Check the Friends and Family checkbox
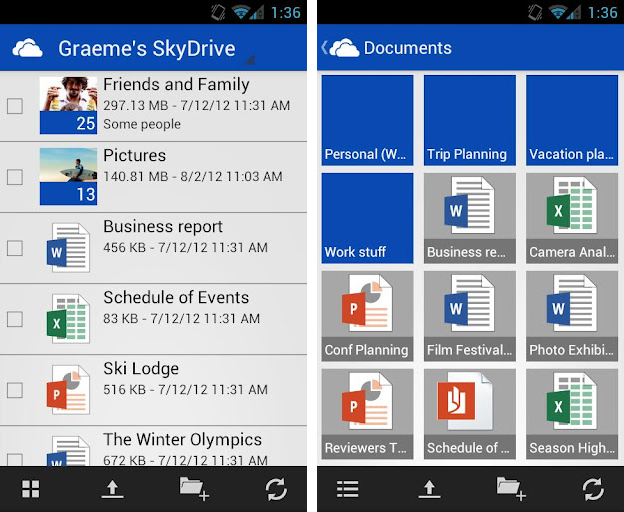Screen dimensions: 624x512 click(15, 106)
